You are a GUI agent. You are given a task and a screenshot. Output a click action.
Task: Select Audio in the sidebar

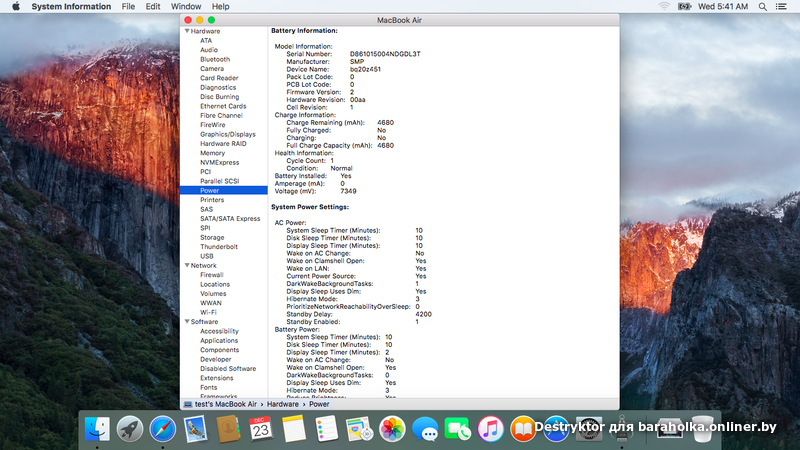[x=209, y=50]
